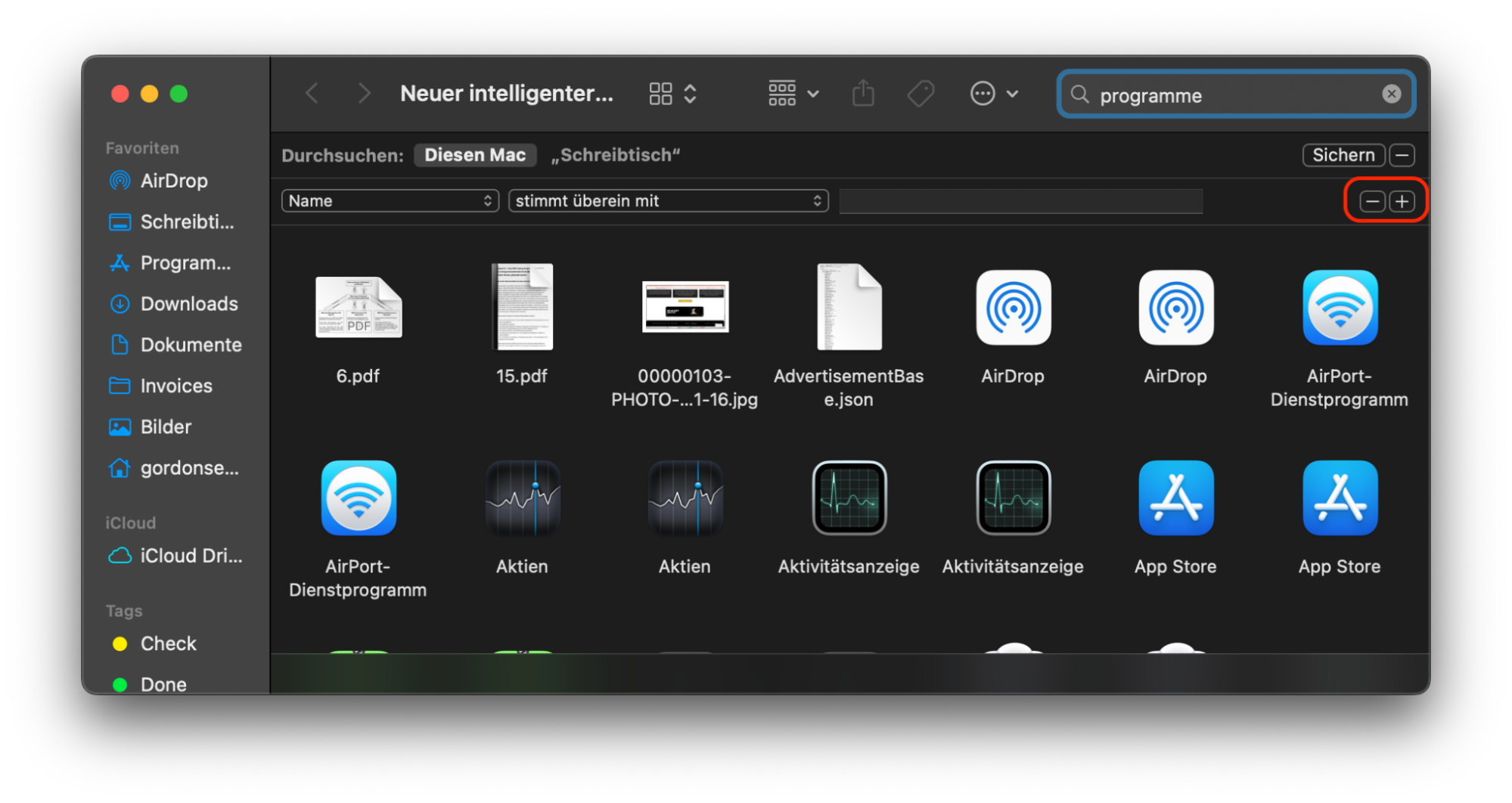The image size is (1512, 803).
Task: Switch search scope to "Schreibtisch"
Action: (616, 155)
